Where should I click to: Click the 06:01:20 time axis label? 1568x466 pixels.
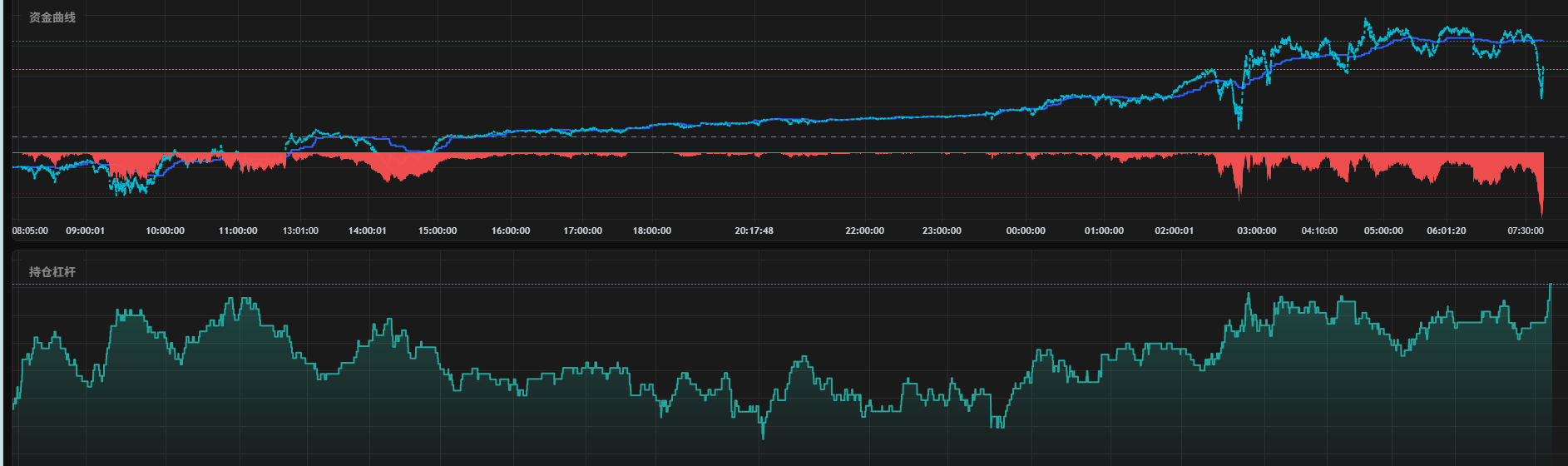pos(1447,231)
